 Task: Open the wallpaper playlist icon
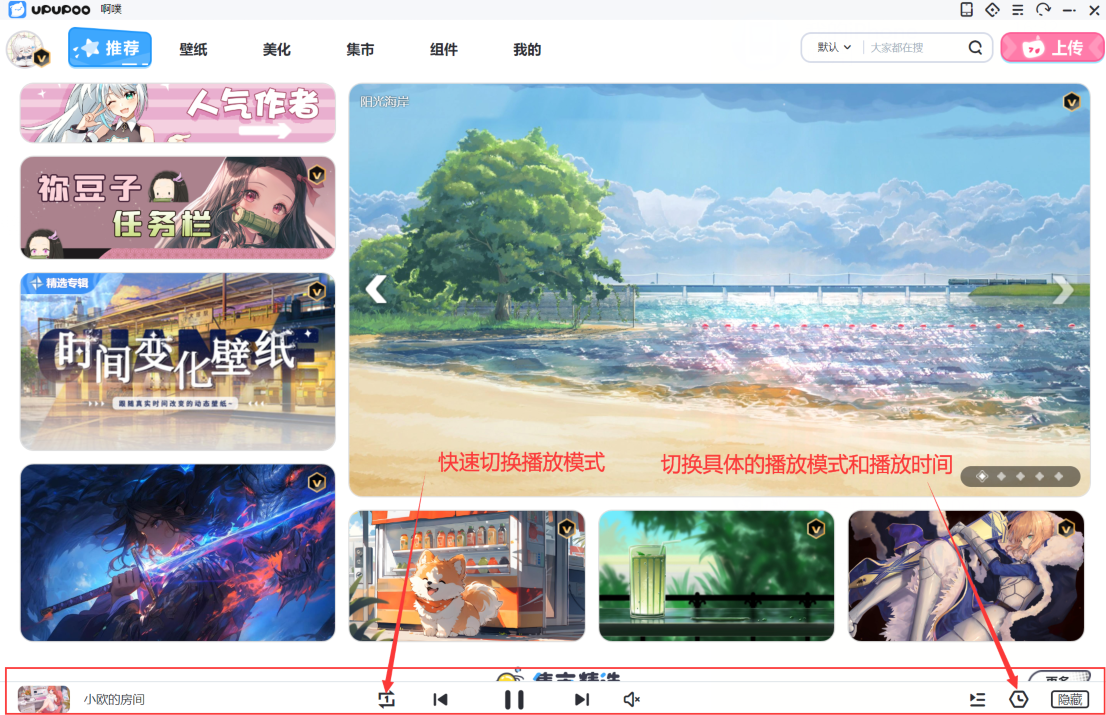point(978,699)
